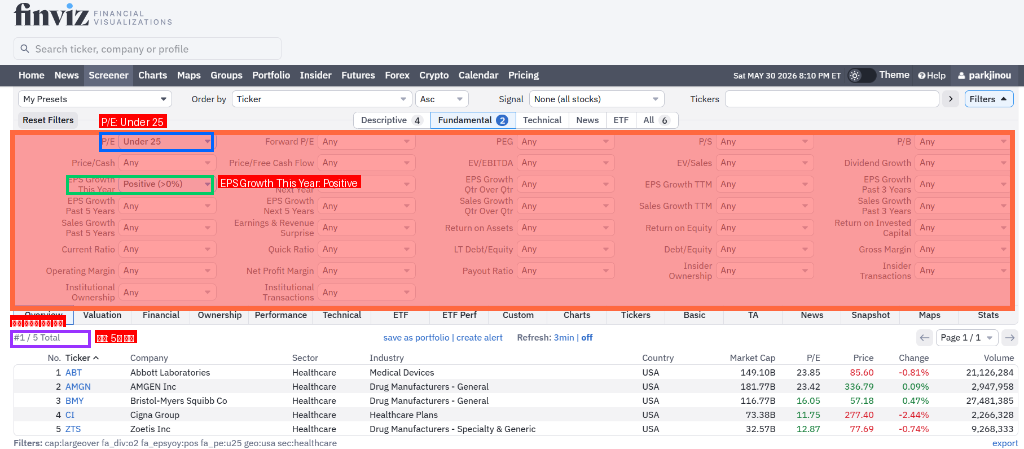Viewport: 1024px width, 449px height.
Task: Open the Help link
Action: pos(932,76)
